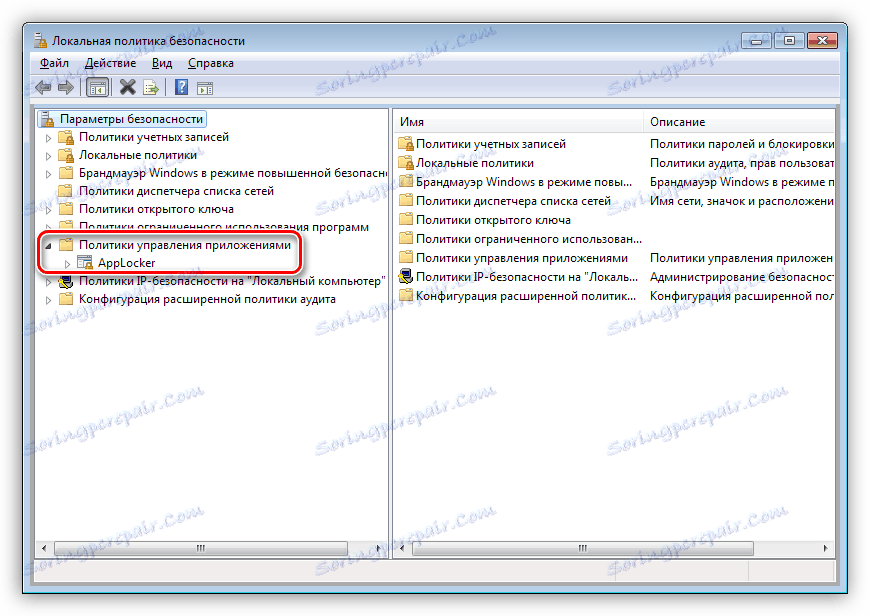Click the Back navigation arrow
This screenshot has height=616, width=870.
43,87
